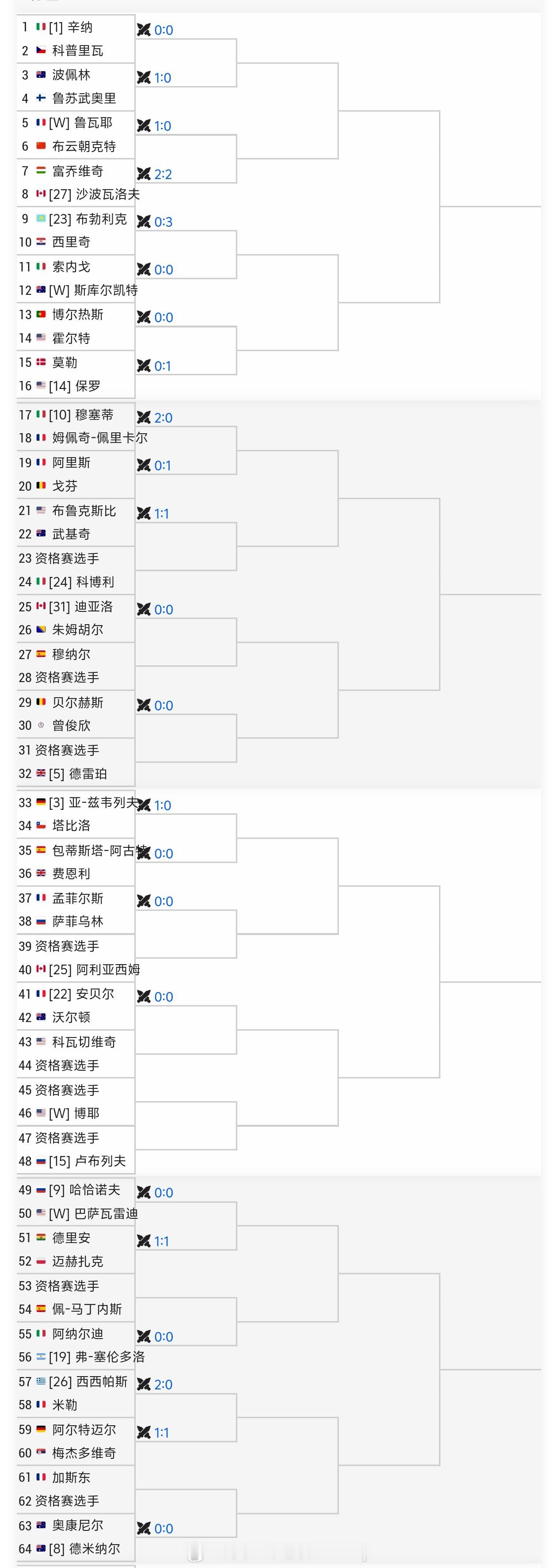Screen dimensions: 557x1568
Task: Click the 1:1 score for 德里安 vs 迈赫扎克
Action: 161,1241
